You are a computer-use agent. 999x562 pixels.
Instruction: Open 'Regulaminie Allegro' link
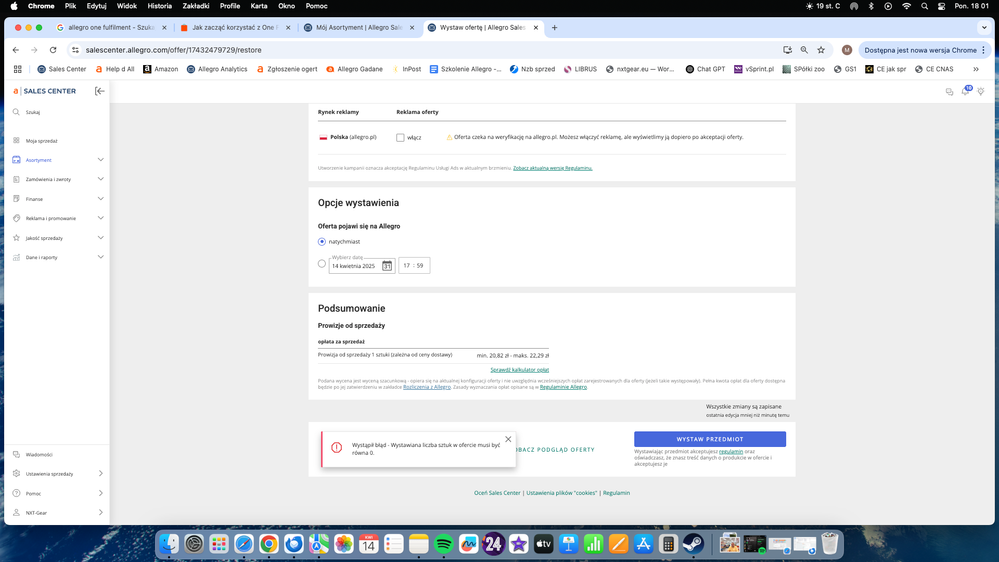563,387
